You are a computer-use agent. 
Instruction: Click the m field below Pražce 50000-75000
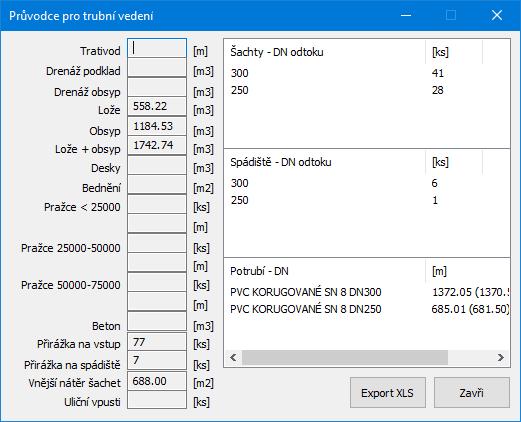click(157, 302)
